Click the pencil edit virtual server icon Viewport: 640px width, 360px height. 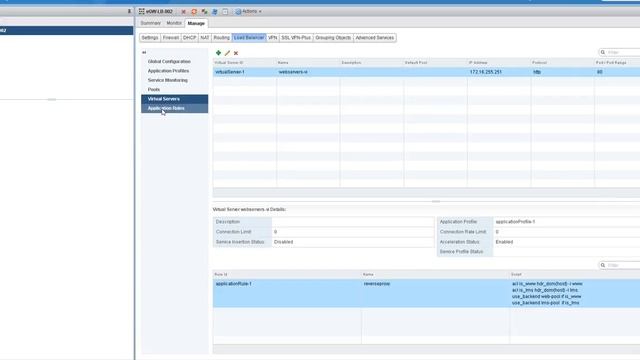227,53
